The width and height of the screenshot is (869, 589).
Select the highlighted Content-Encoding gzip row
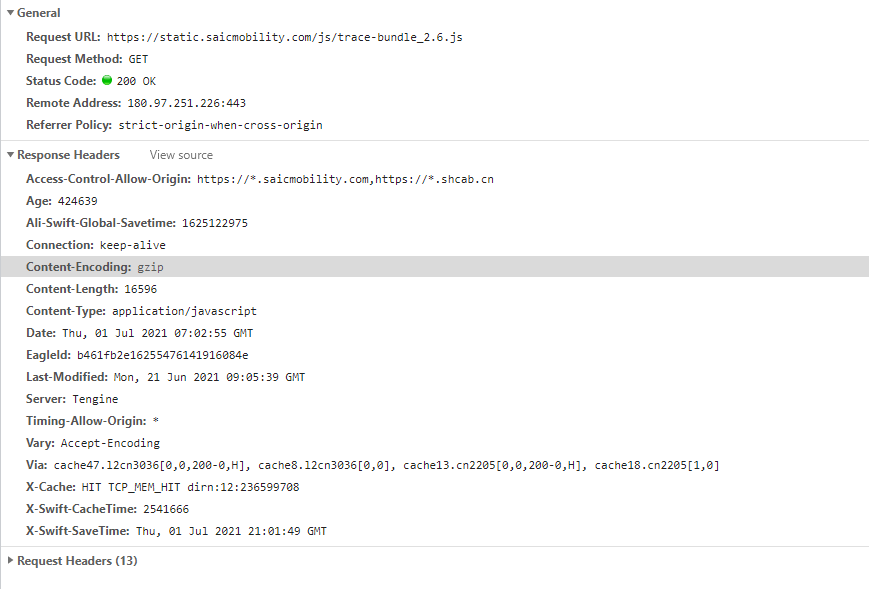point(434,267)
